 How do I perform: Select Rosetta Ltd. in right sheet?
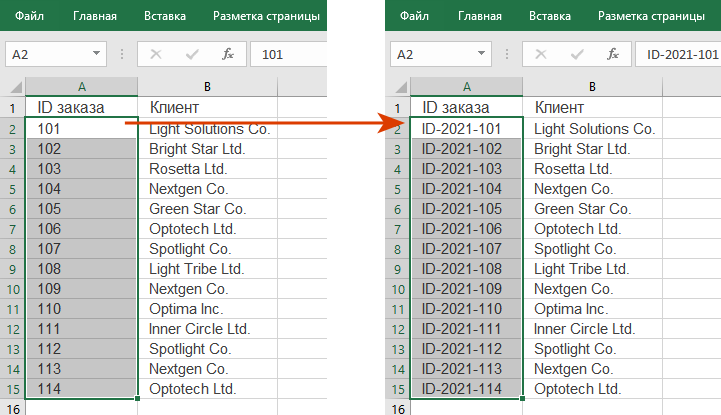[592, 169]
